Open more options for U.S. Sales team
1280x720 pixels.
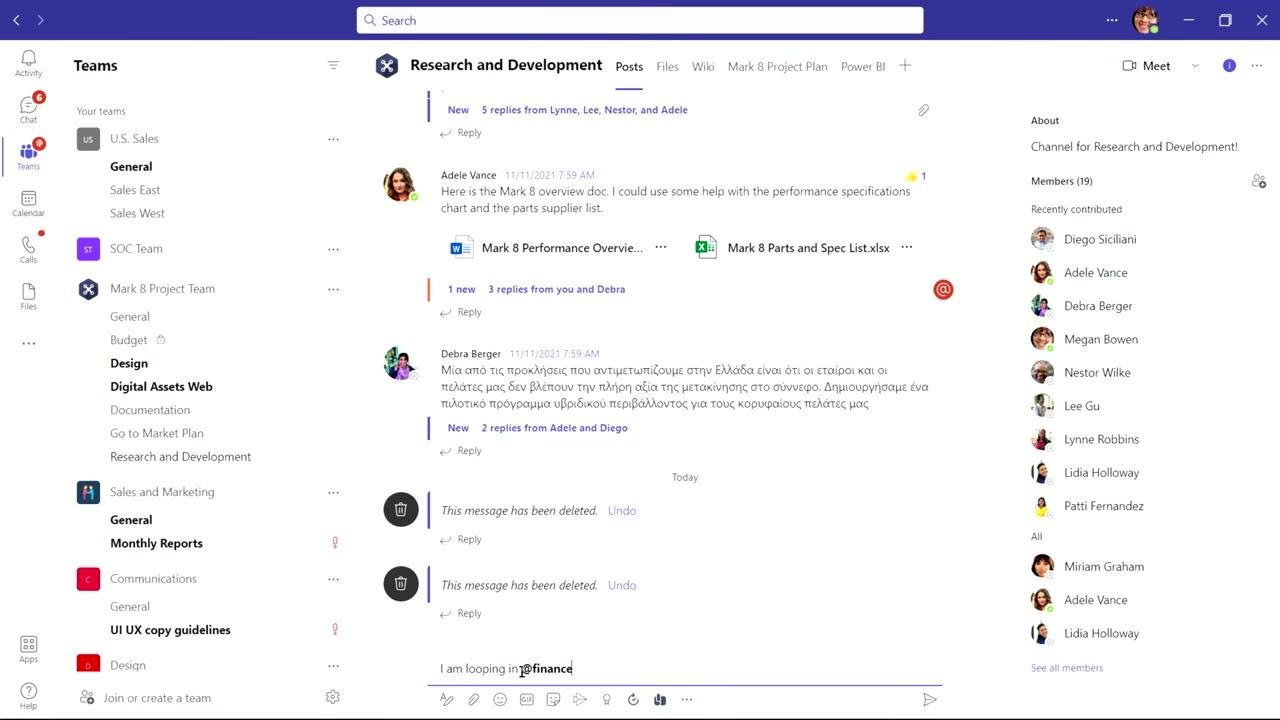point(333,139)
